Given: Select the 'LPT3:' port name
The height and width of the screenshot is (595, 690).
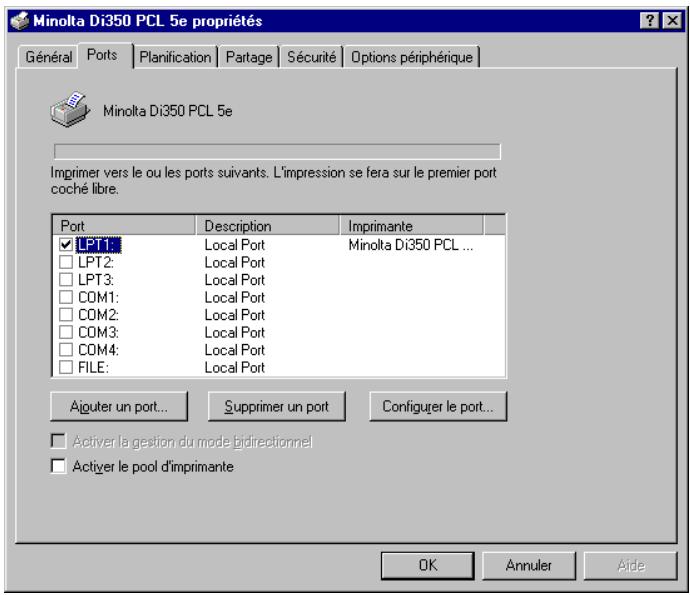Looking at the screenshot, I should [96, 280].
